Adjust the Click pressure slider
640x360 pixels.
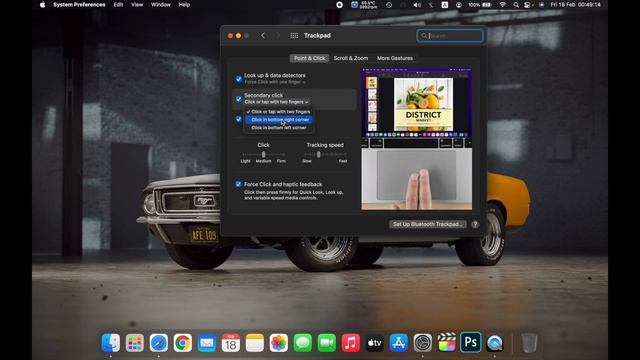(263, 154)
